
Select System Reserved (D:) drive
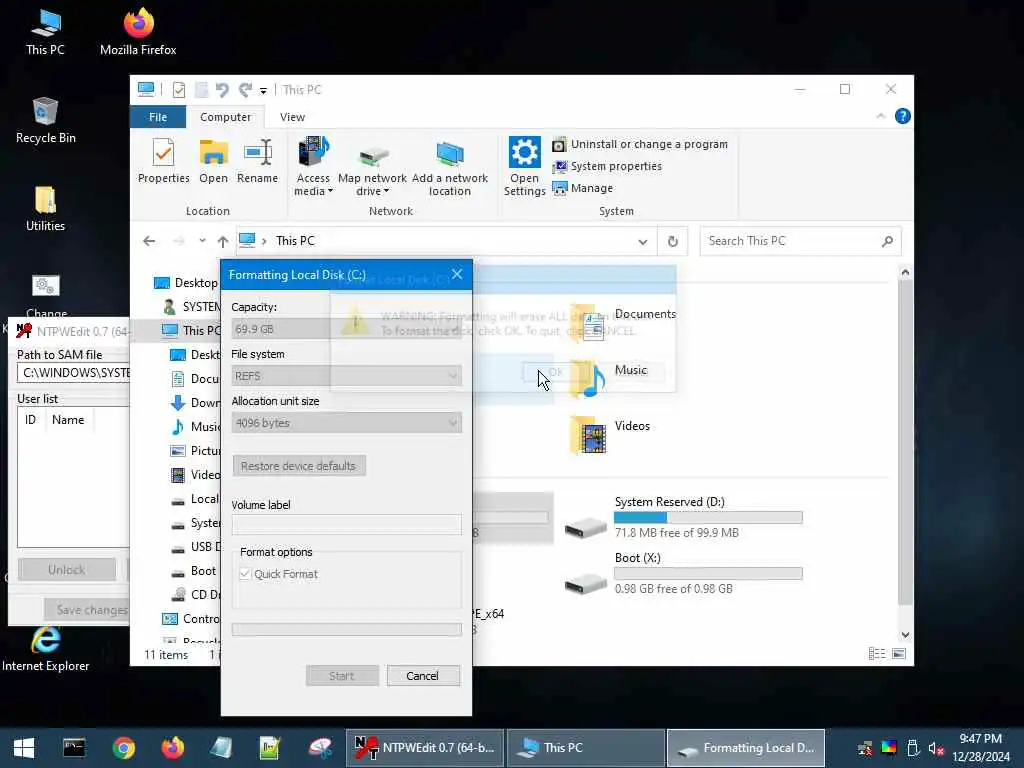coord(683,517)
